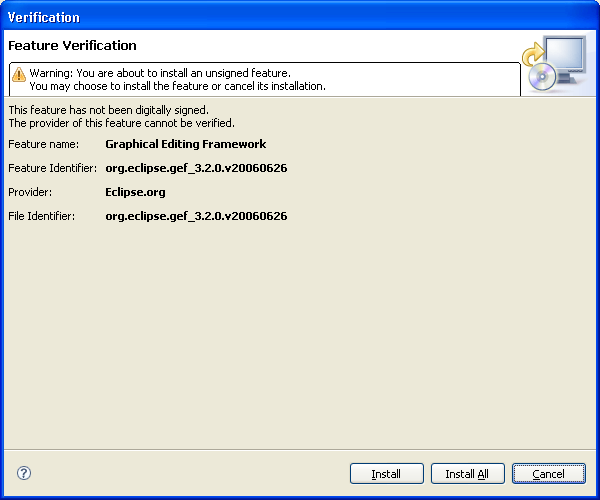
Task: Click the 'Feature Verification' heading
Action: point(72,46)
